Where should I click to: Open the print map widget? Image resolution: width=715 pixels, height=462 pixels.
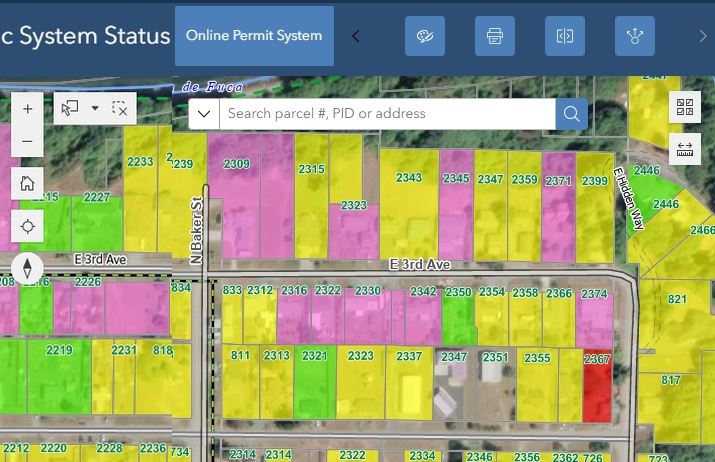click(x=494, y=36)
